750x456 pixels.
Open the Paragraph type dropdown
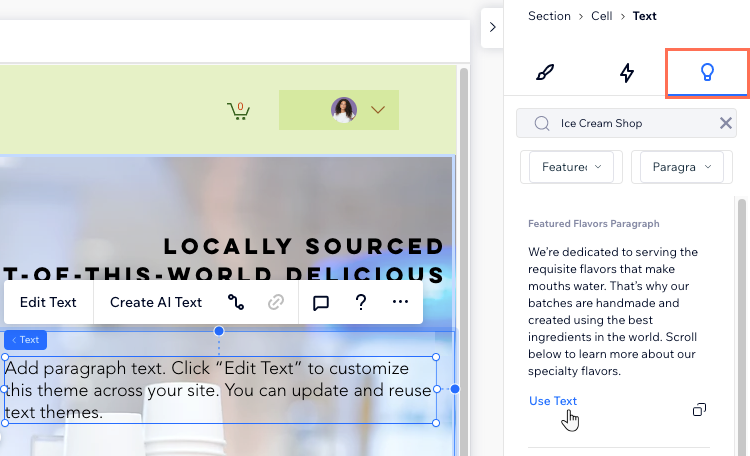682,167
